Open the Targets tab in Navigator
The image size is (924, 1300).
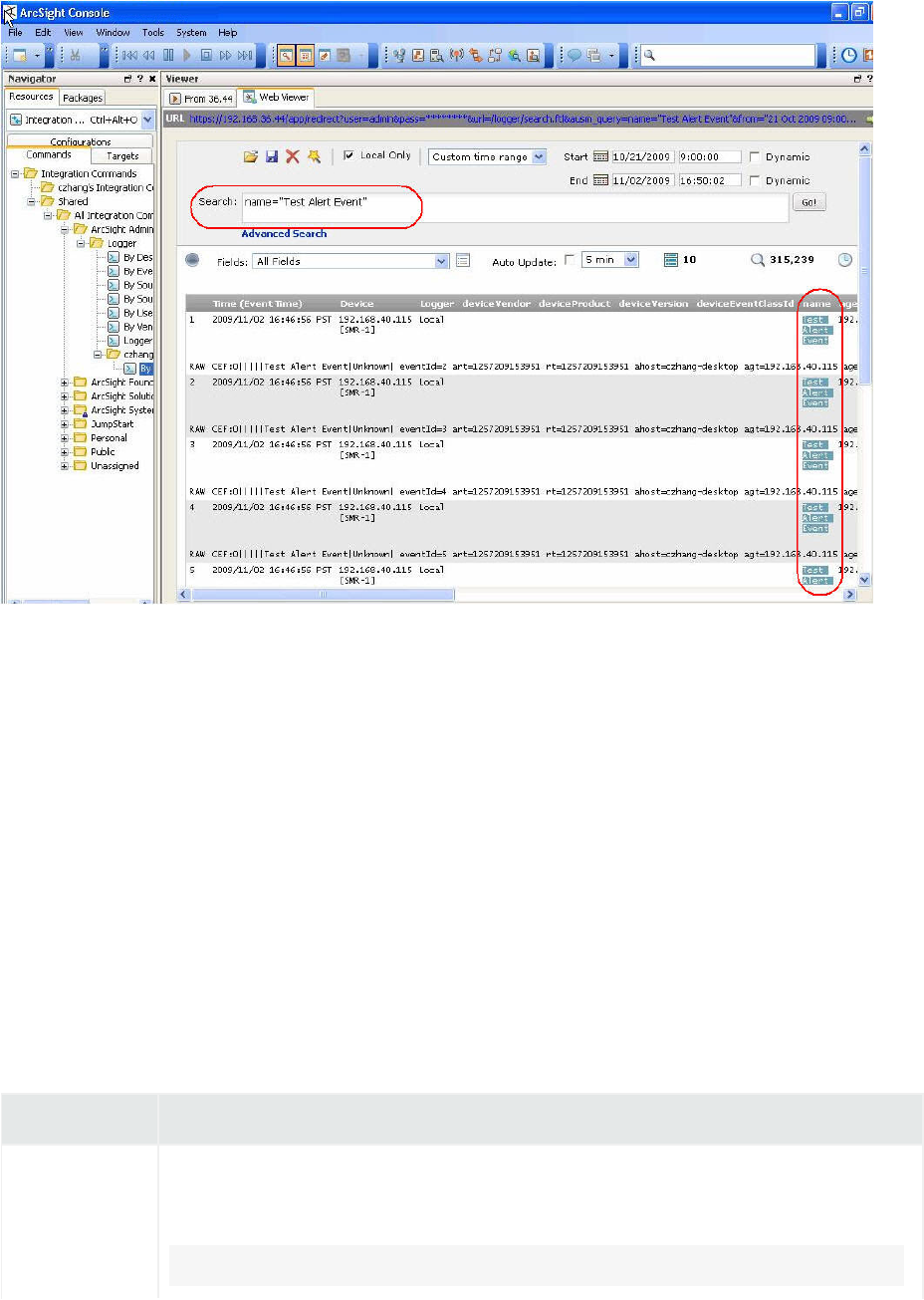[122, 155]
